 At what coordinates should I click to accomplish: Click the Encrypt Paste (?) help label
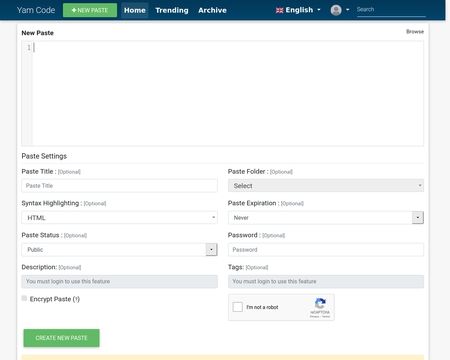coord(55,299)
